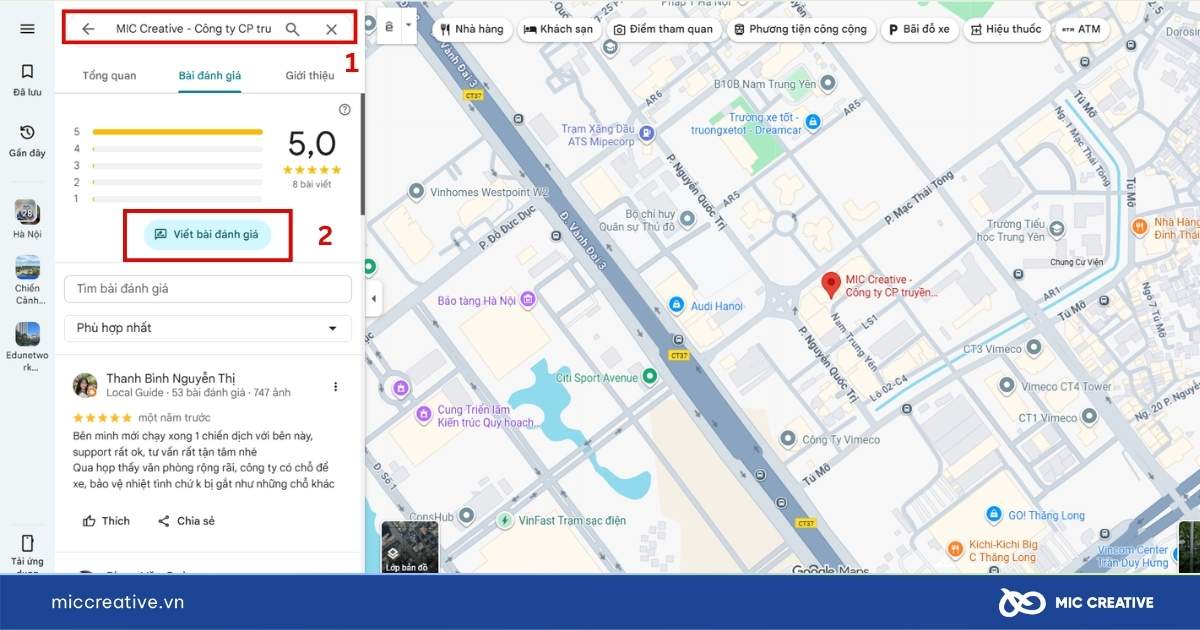Switch to the Giới thiệu tab
The image size is (1200, 630).
pyautogui.click(x=310, y=76)
